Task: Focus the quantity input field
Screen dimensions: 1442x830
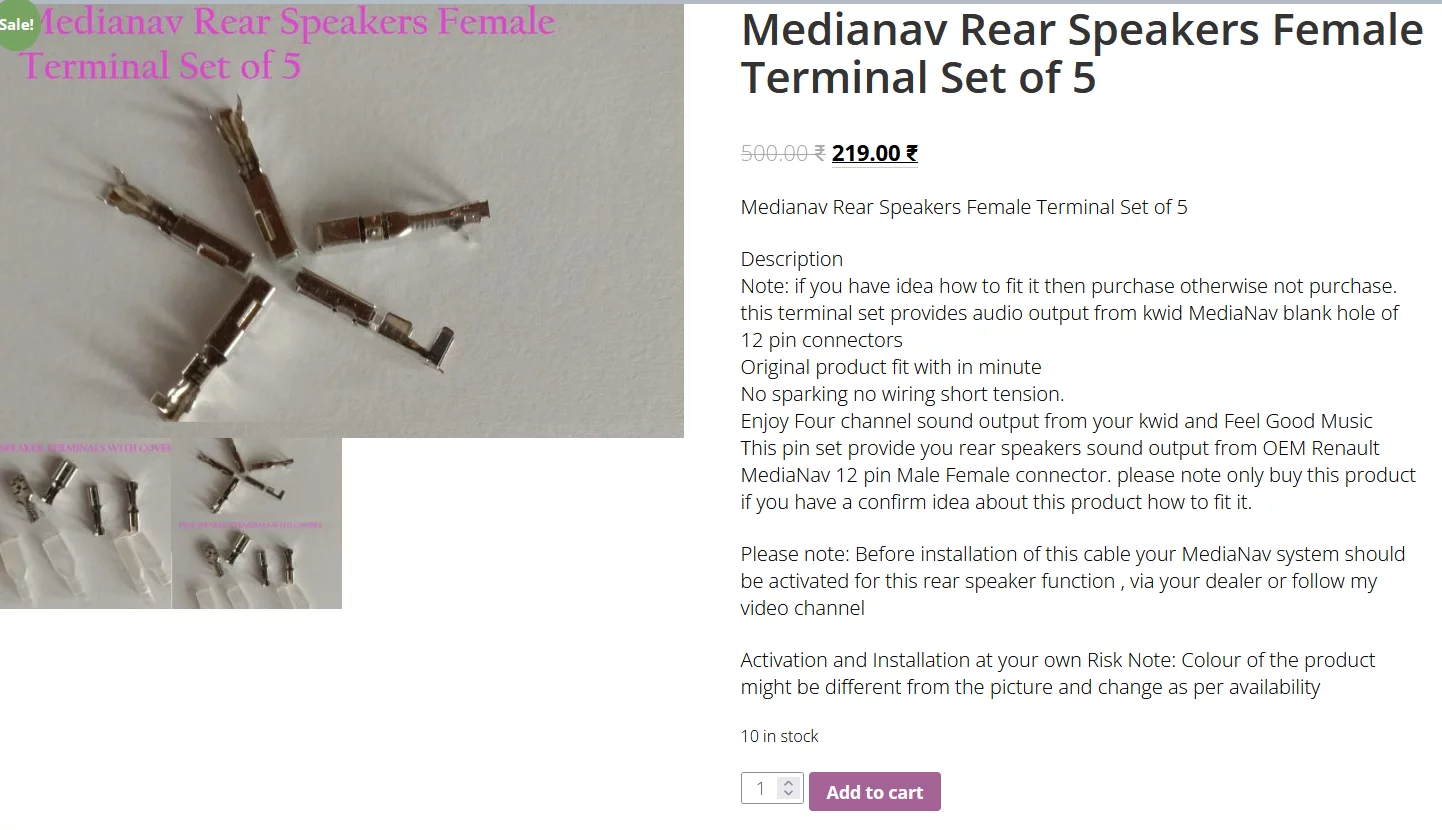Action: pyautogui.click(x=772, y=788)
